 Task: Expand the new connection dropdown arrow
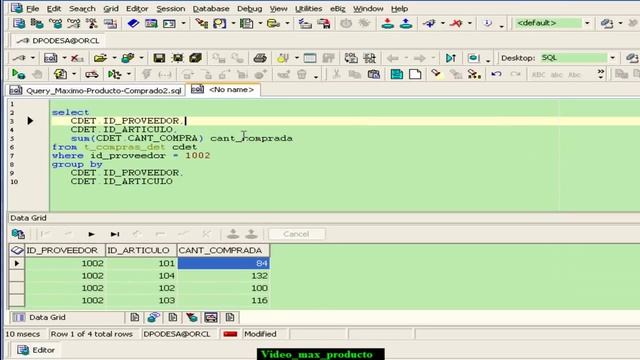[x=443, y=23]
